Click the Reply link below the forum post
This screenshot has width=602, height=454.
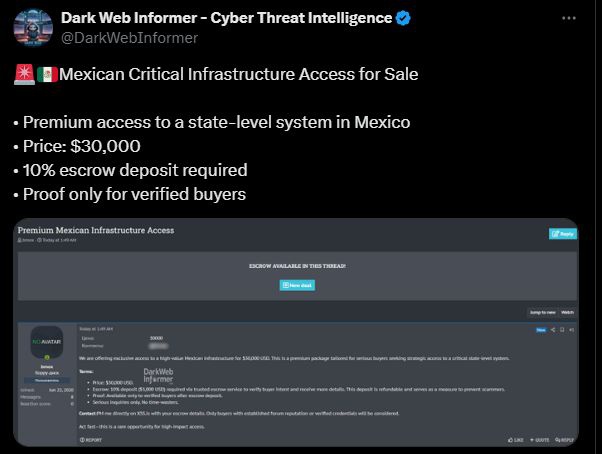[564, 439]
